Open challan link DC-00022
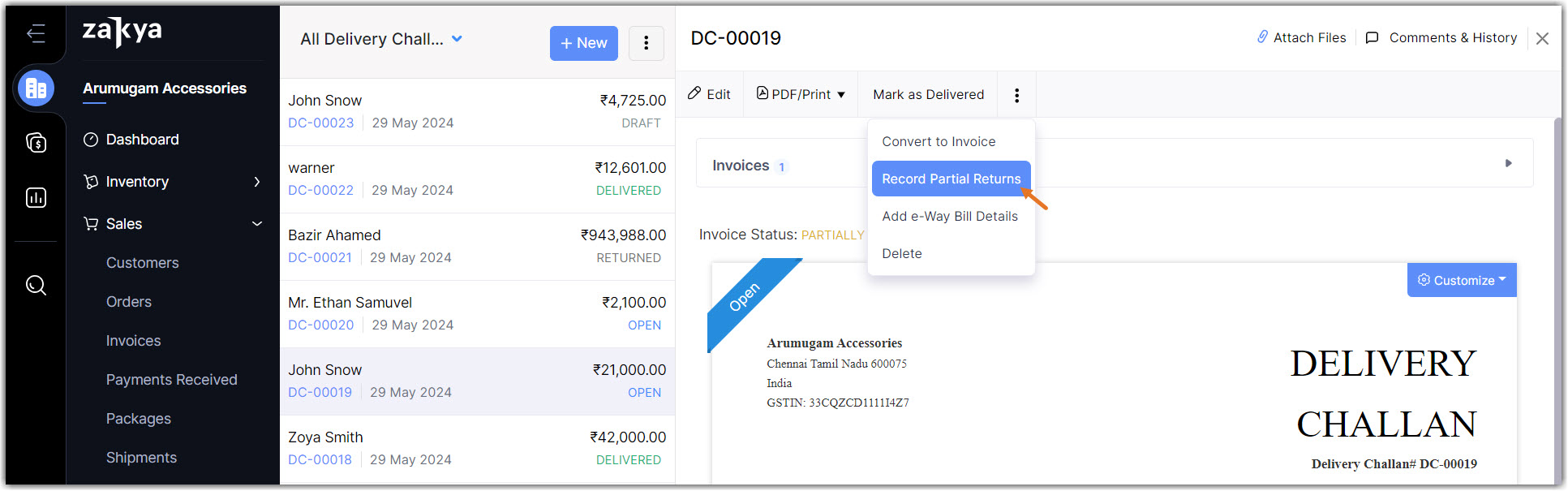This screenshot has height=491, width=1568. pos(321,190)
